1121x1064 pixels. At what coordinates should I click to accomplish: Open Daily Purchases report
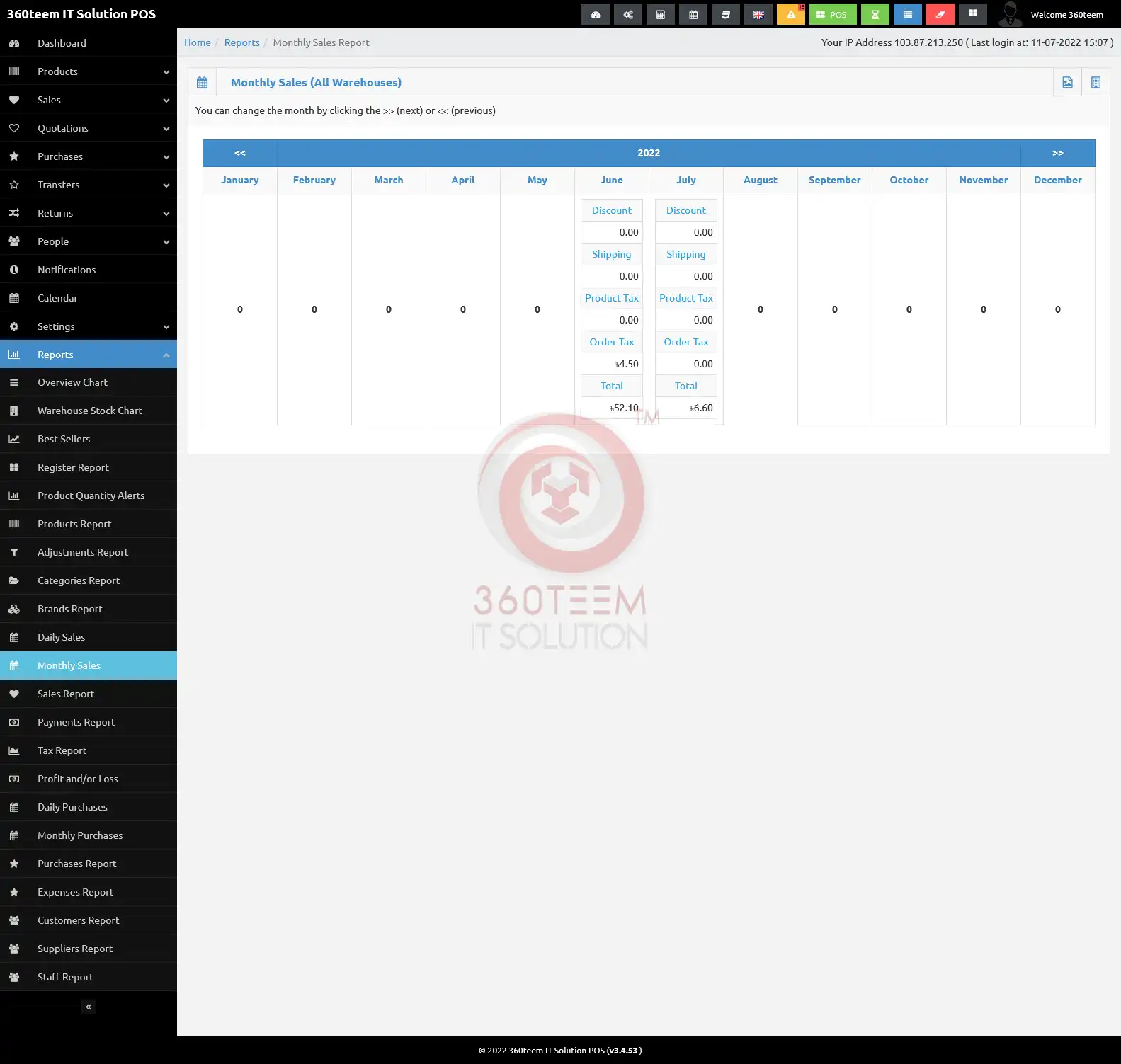(89, 807)
